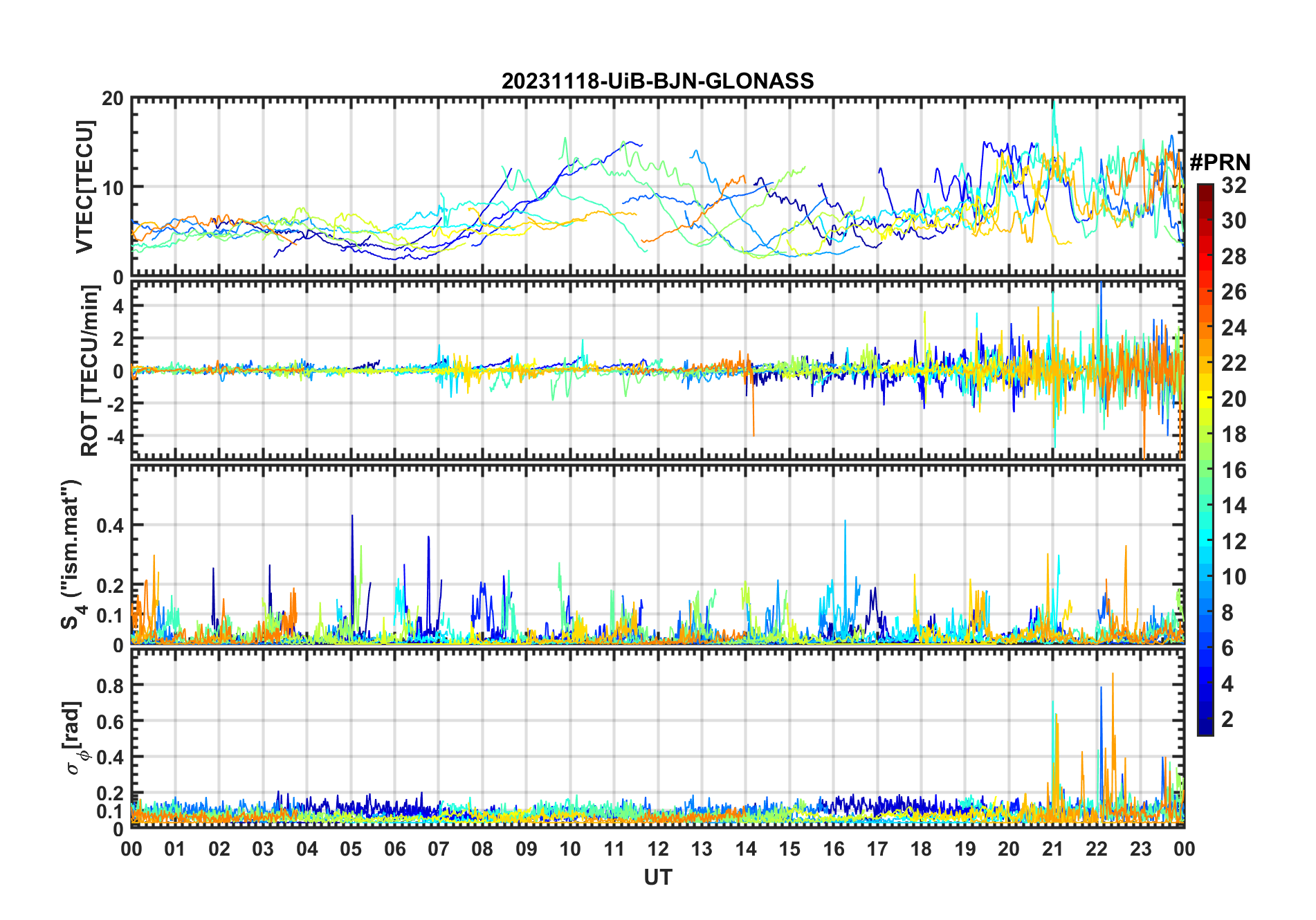Select VTEC axis tick label 10
1316x920 pixels.
(113, 187)
